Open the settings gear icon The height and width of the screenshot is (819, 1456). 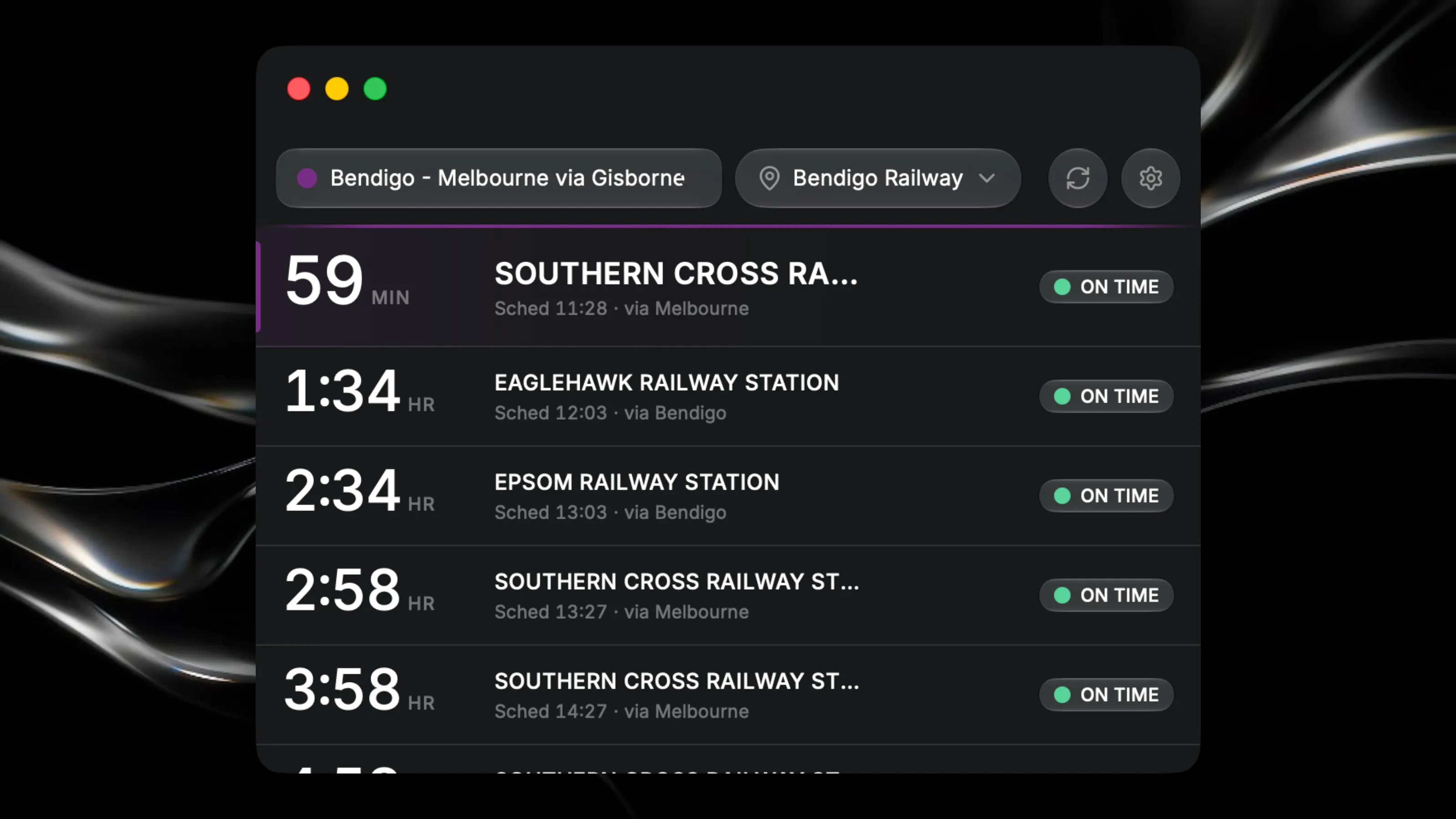(1150, 178)
